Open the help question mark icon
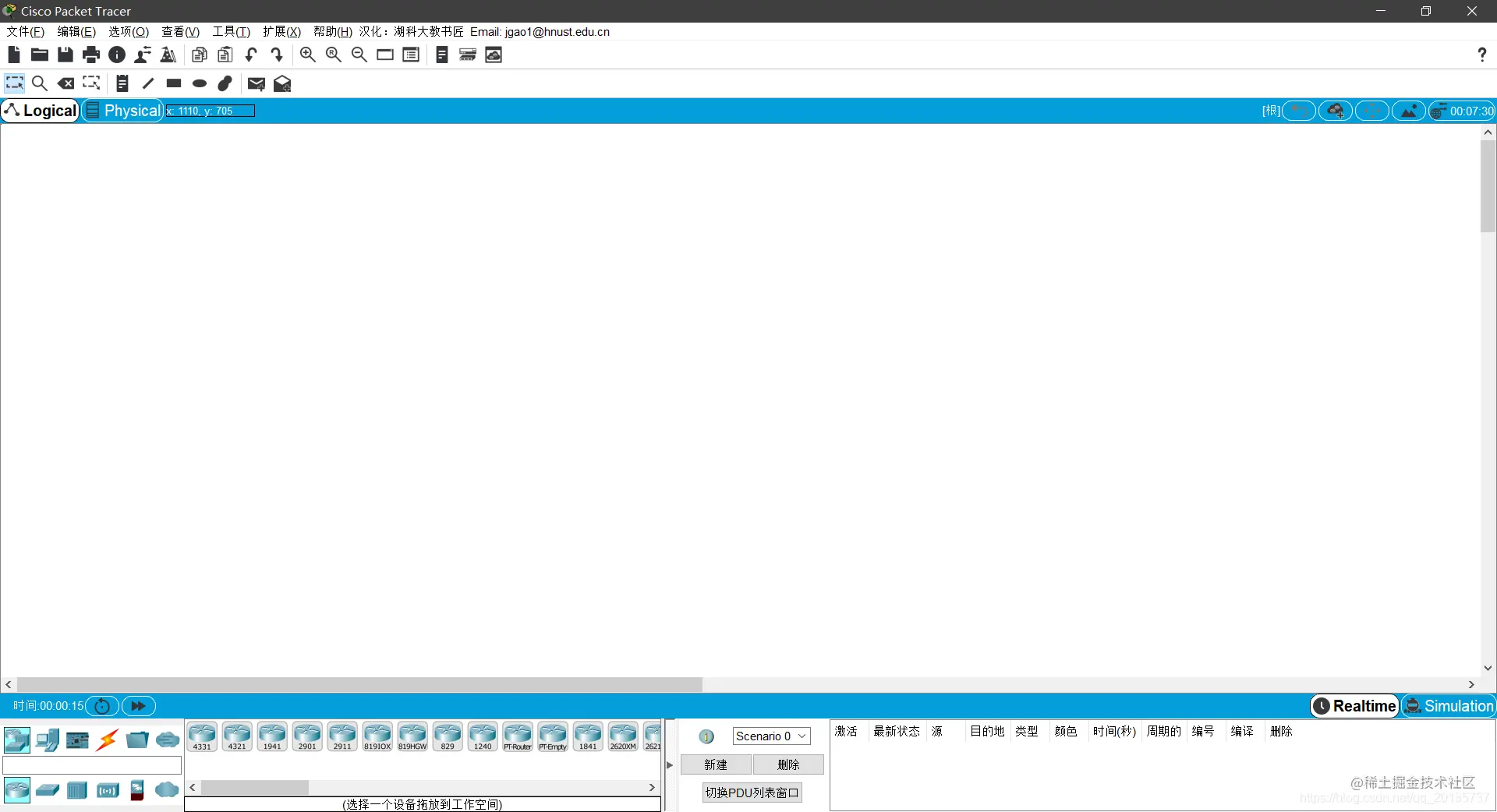1497x812 pixels. coord(1481,55)
